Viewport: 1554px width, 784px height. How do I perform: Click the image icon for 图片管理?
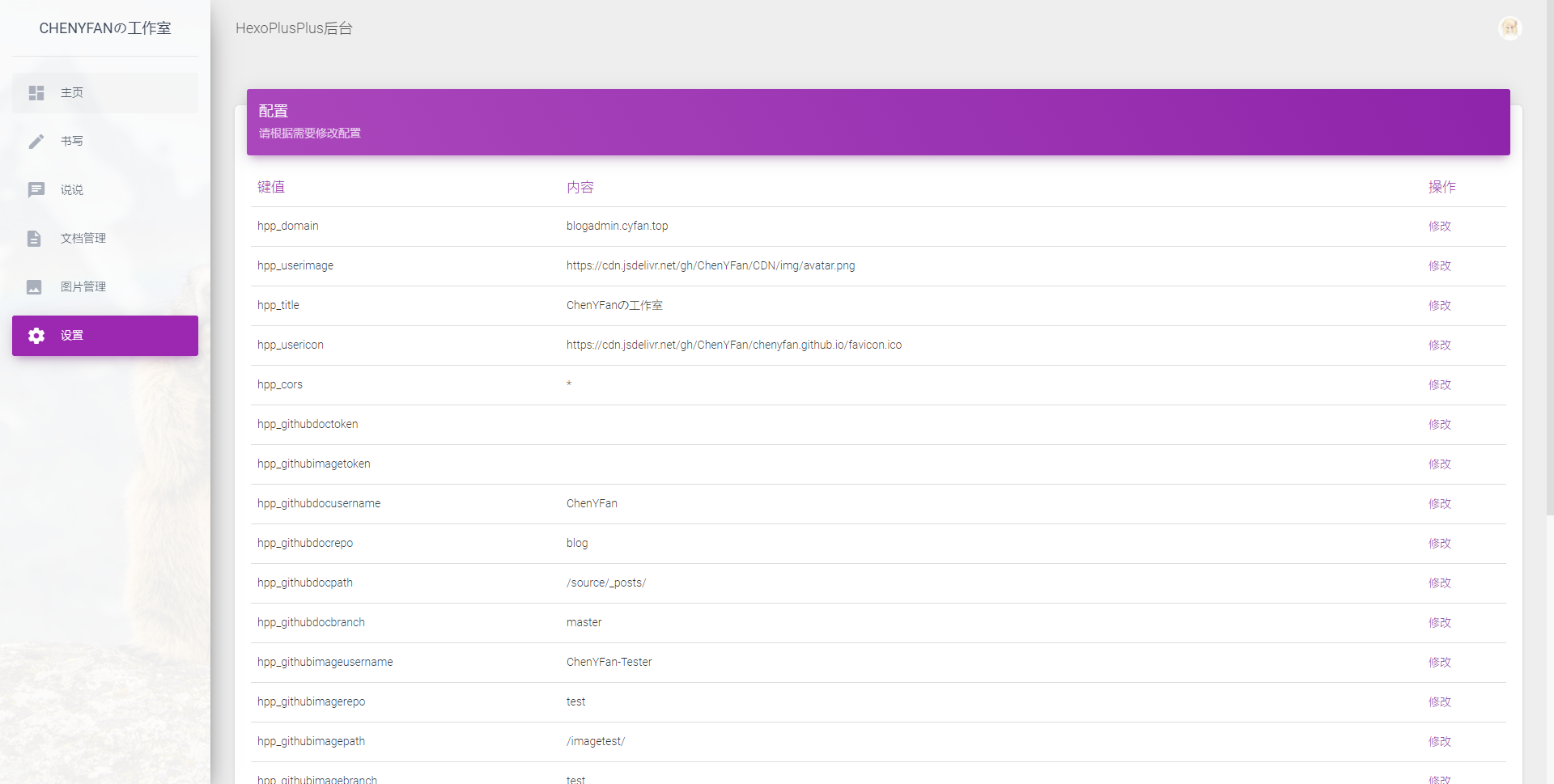(34, 287)
